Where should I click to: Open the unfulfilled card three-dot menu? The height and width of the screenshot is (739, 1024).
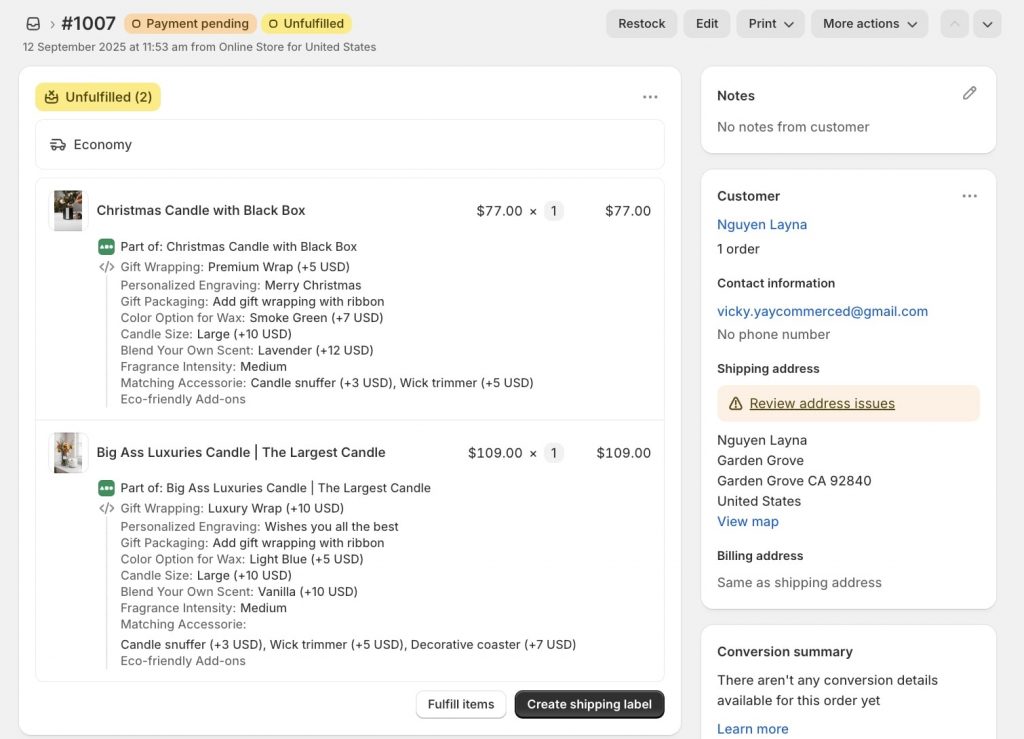click(x=650, y=97)
